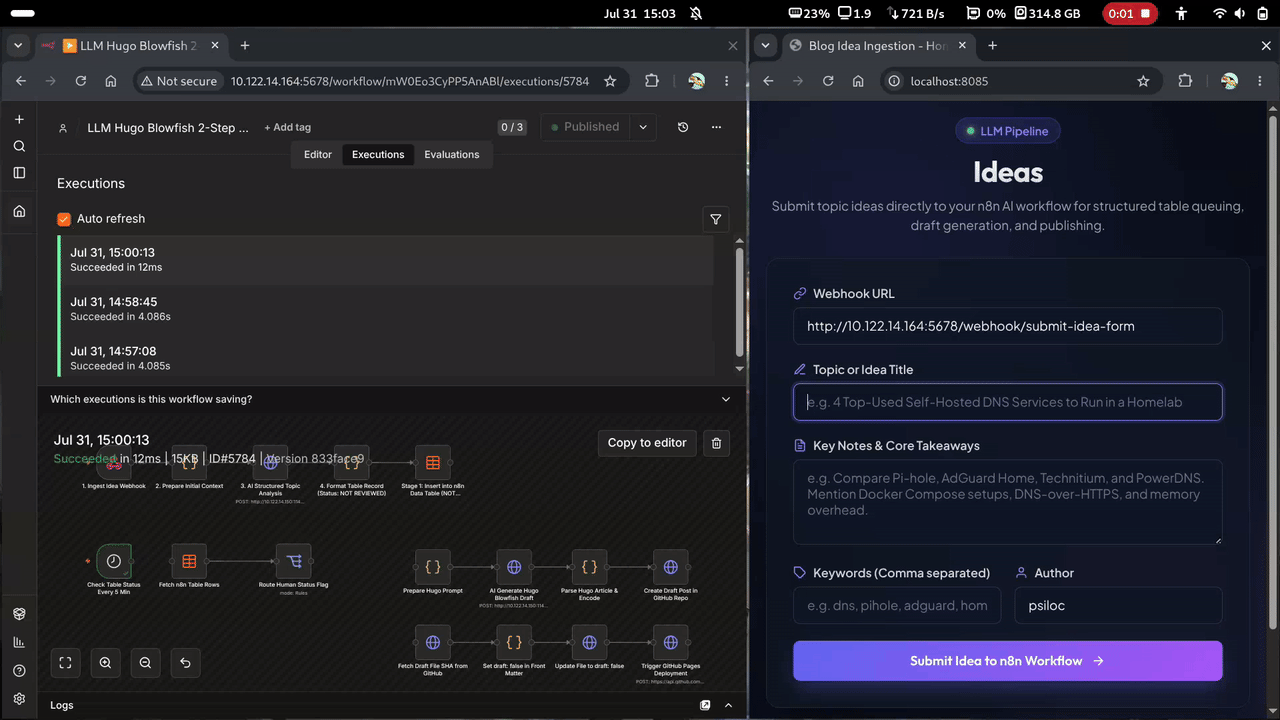1280x720 pixels.
Task: Go to n8n home icon in sidebar
Action: [19, 211]
